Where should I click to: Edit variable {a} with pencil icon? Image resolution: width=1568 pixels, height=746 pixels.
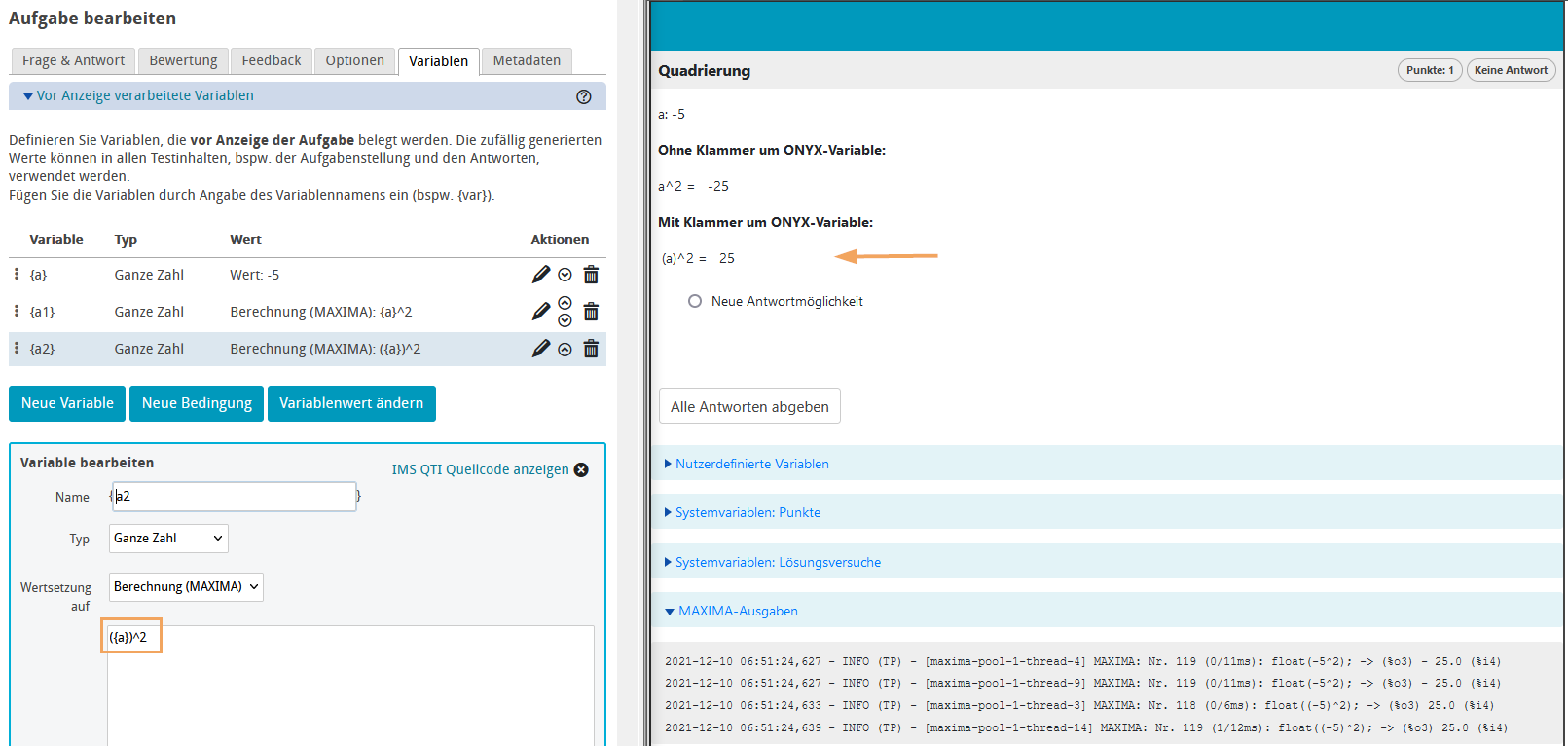[541, 275]
